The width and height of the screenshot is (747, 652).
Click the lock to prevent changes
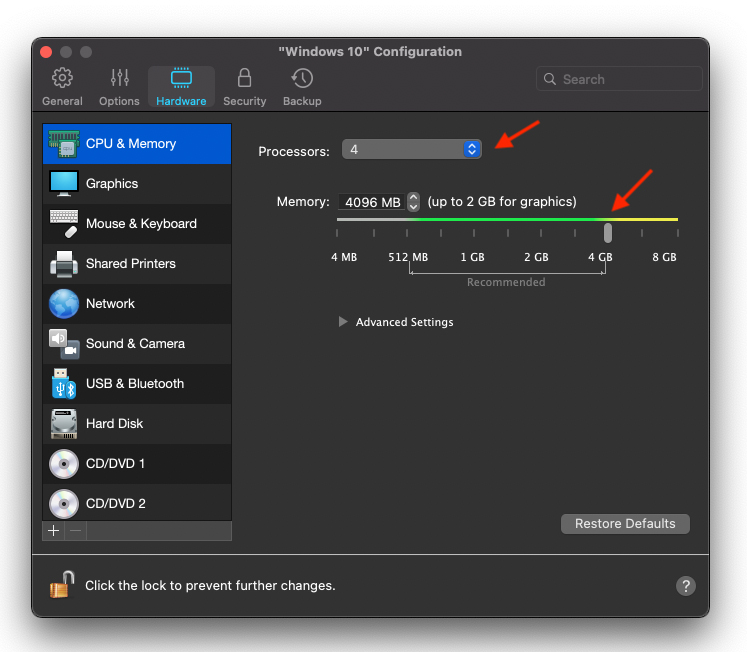pyautogui.click(x=62, y=584)
